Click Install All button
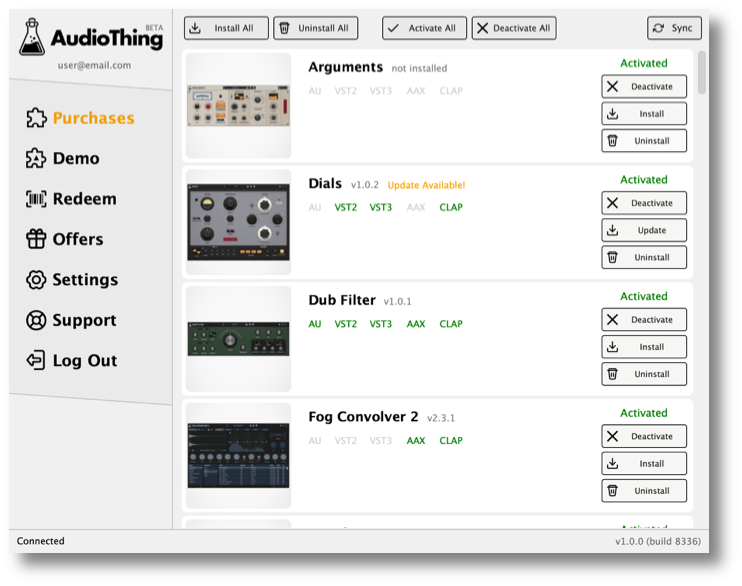The height and width of the screenshot is (586, 742). click(226, 28)
